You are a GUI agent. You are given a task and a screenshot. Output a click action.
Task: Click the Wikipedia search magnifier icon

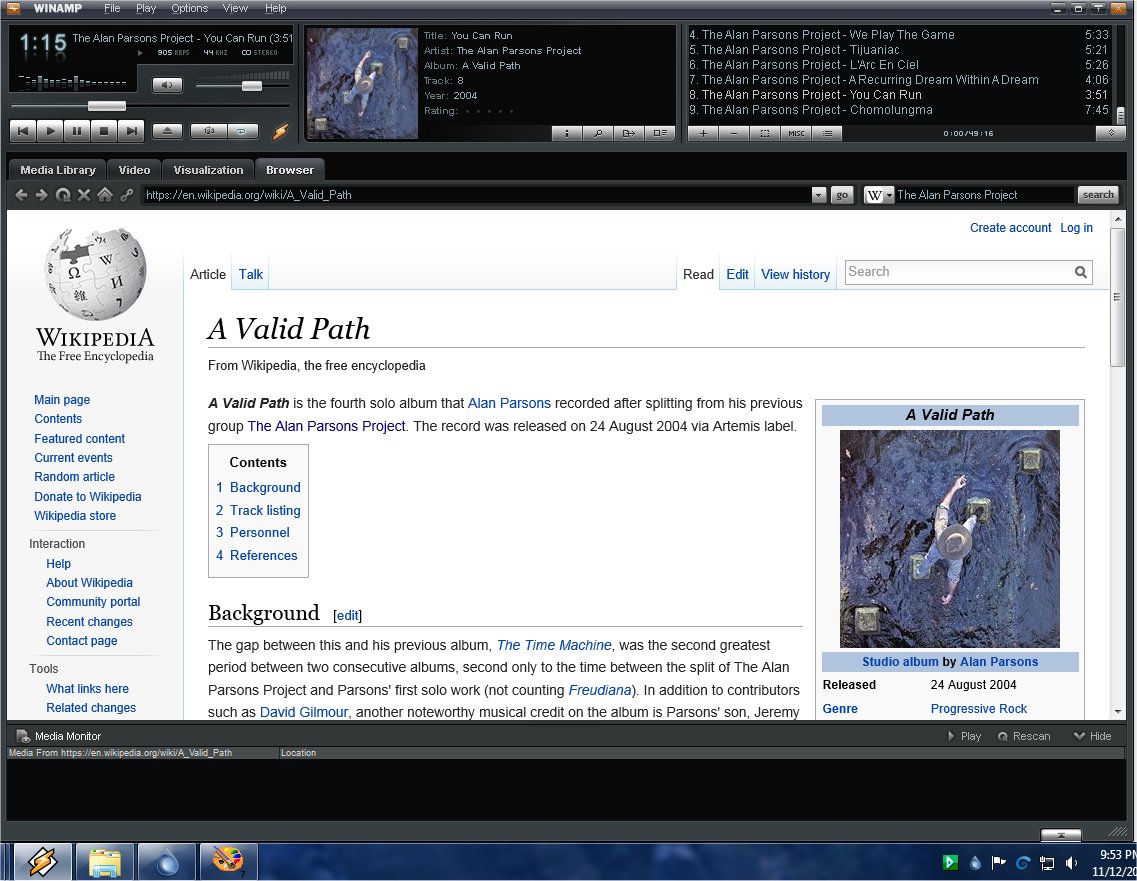1080,272
